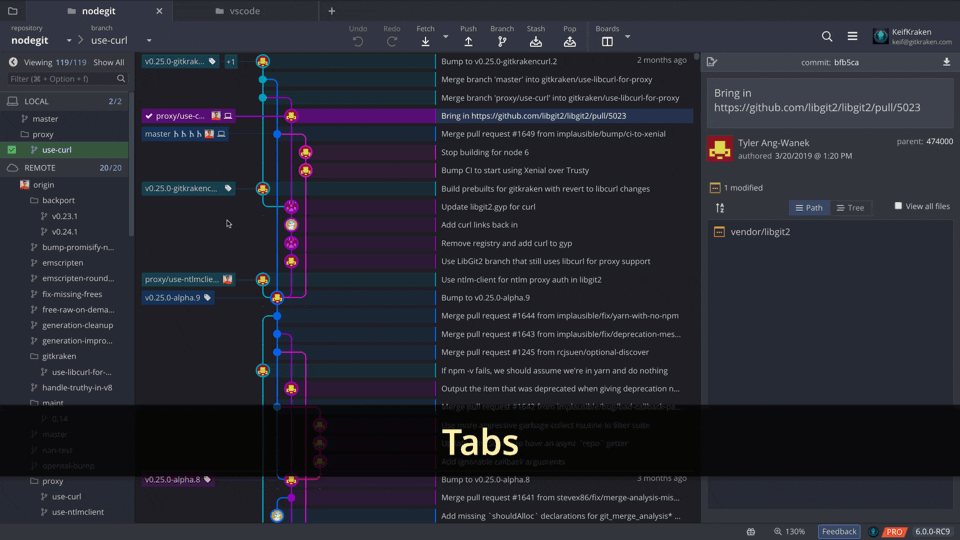The width and height of the screenshot is (960, 540).
Task: Switch file view to Tree
Action: 851,208
